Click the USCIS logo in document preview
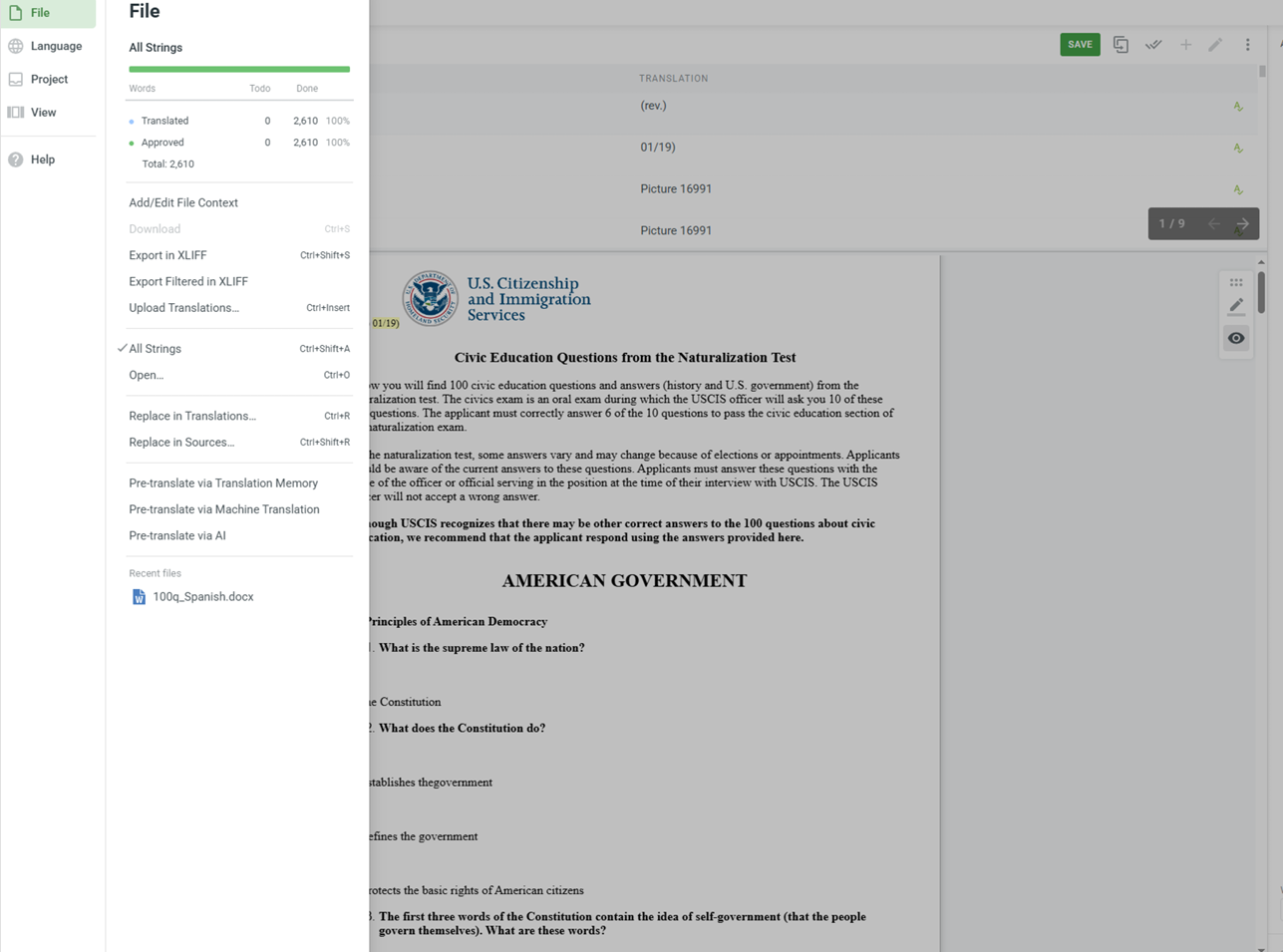The height and width of the screenshot is (952, 1283). [x=496, y=298]
